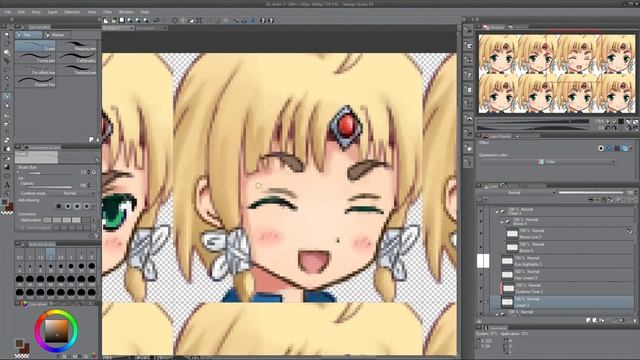Click the first question-mark help icon
640x360 pixels.
tap(263, 20)
